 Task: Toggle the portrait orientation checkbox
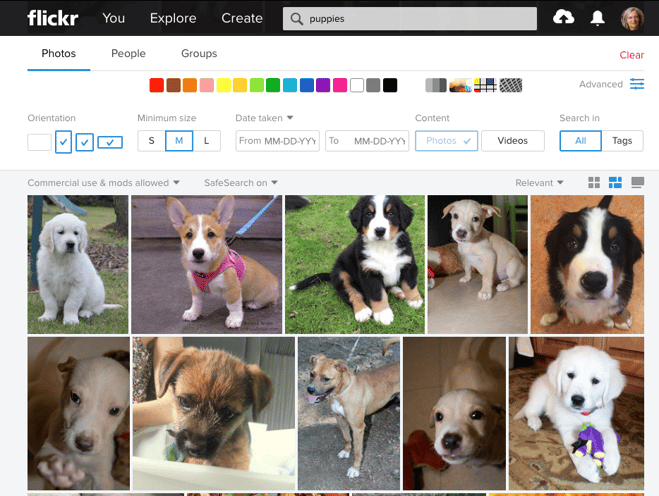pos(63,142)
